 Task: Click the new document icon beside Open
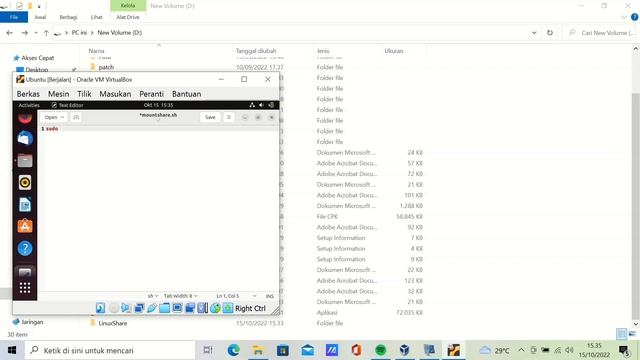click(x=76, y=117)
